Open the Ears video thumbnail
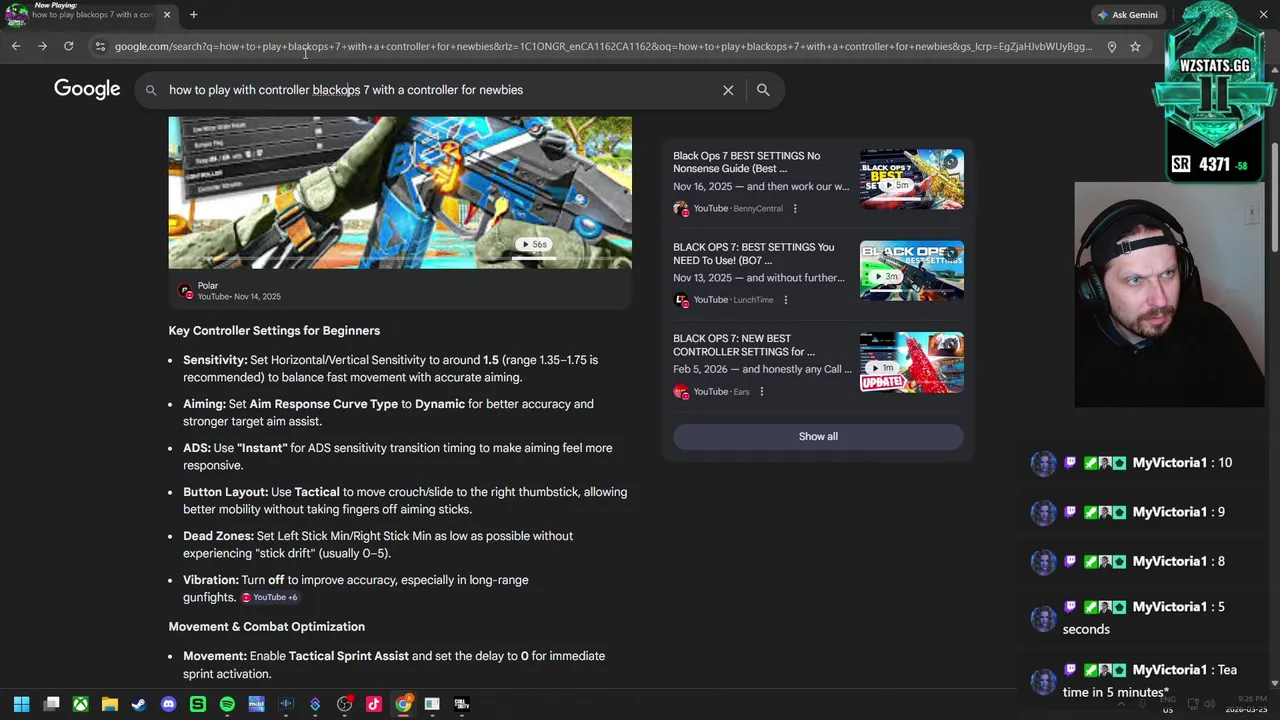This screenshot has height=720, width=1280. pos(911,362)
